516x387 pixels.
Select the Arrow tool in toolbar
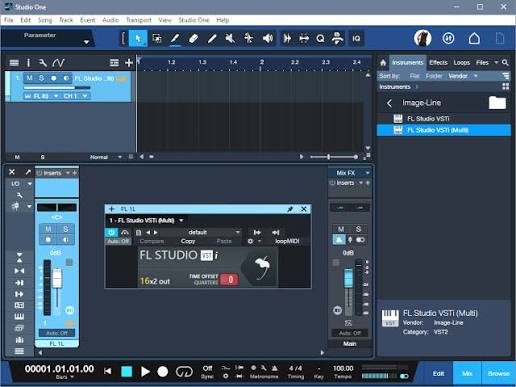coord(138,38)
